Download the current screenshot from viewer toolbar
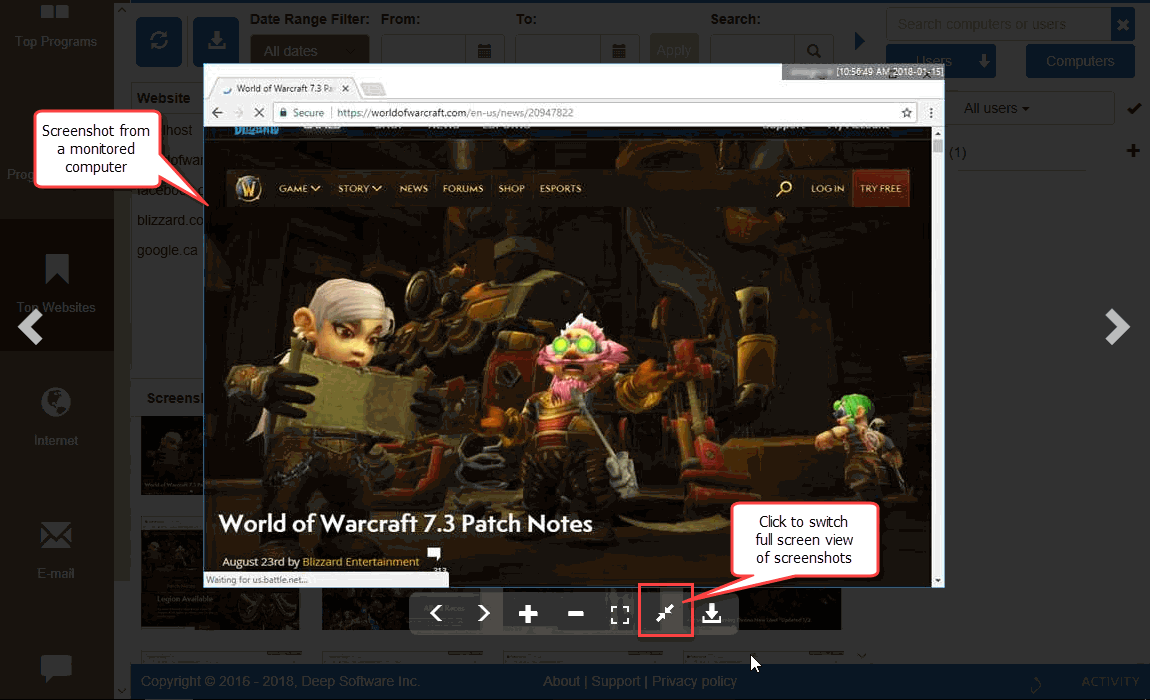 pos(711,613)
